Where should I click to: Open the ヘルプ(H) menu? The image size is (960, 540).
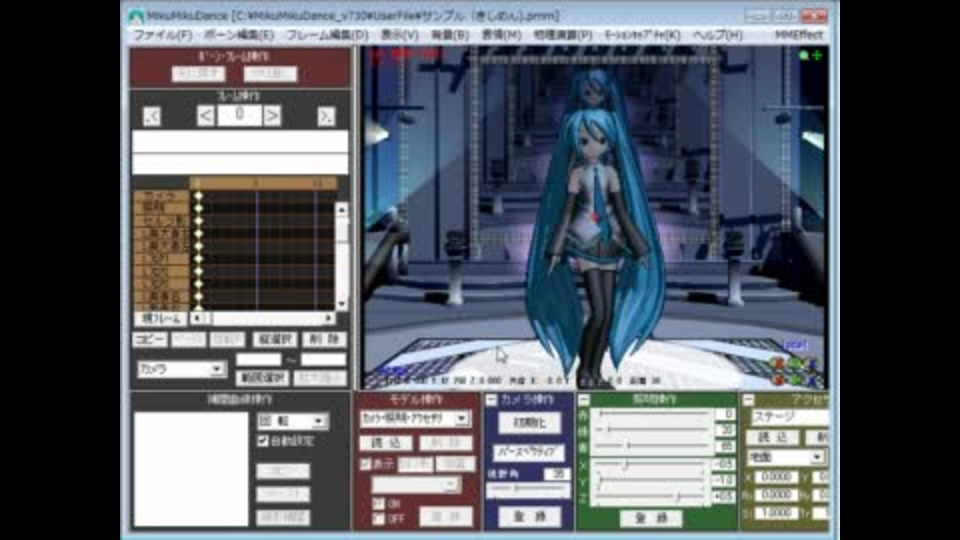(718, 35)
